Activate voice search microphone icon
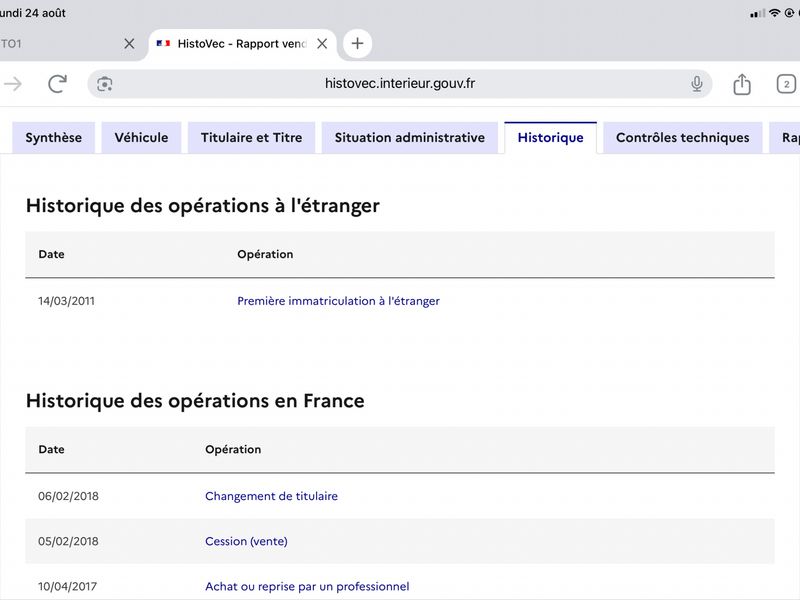 (696, 84)
